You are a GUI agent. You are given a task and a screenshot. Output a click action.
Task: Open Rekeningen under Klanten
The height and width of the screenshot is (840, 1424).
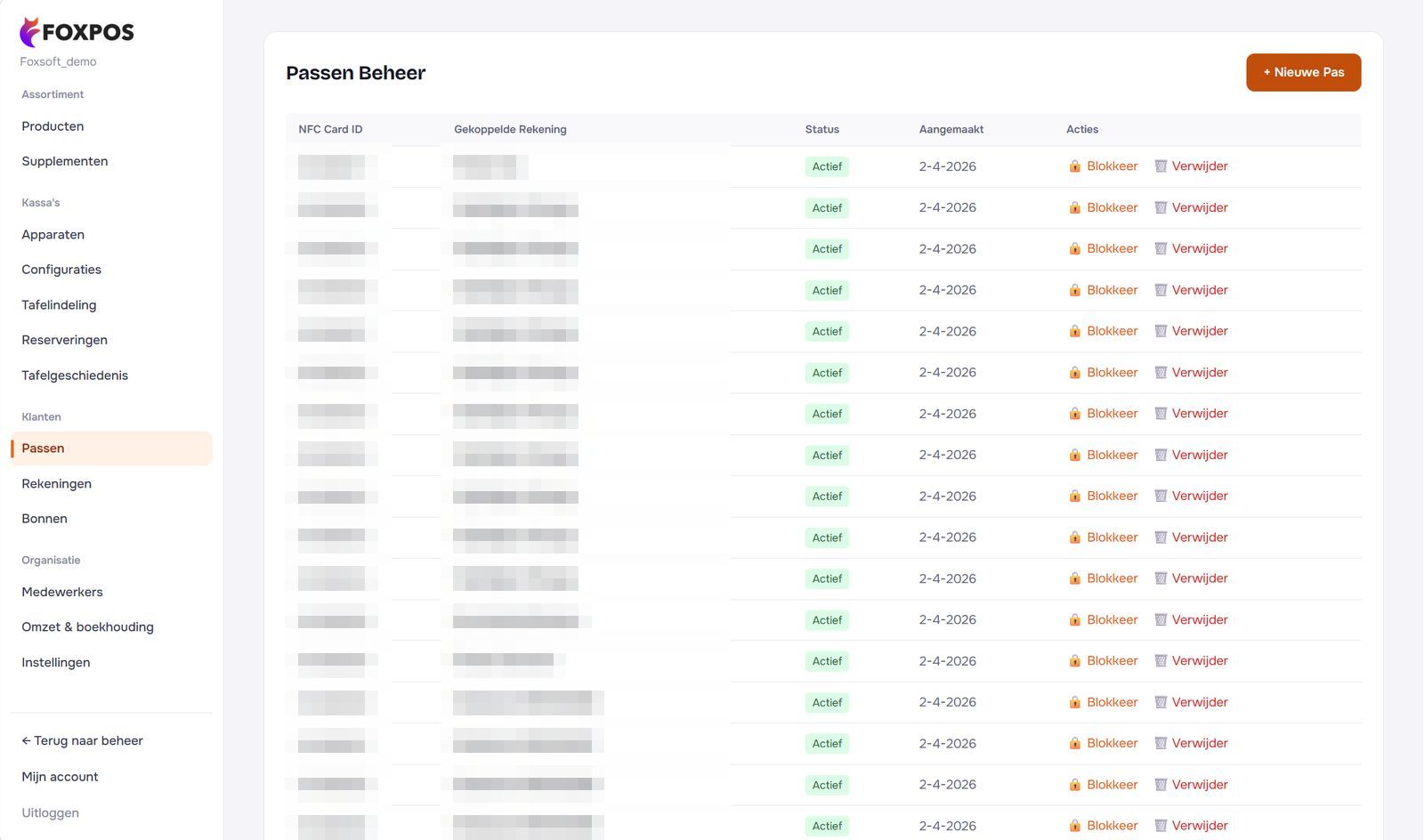tap(56, 484)
